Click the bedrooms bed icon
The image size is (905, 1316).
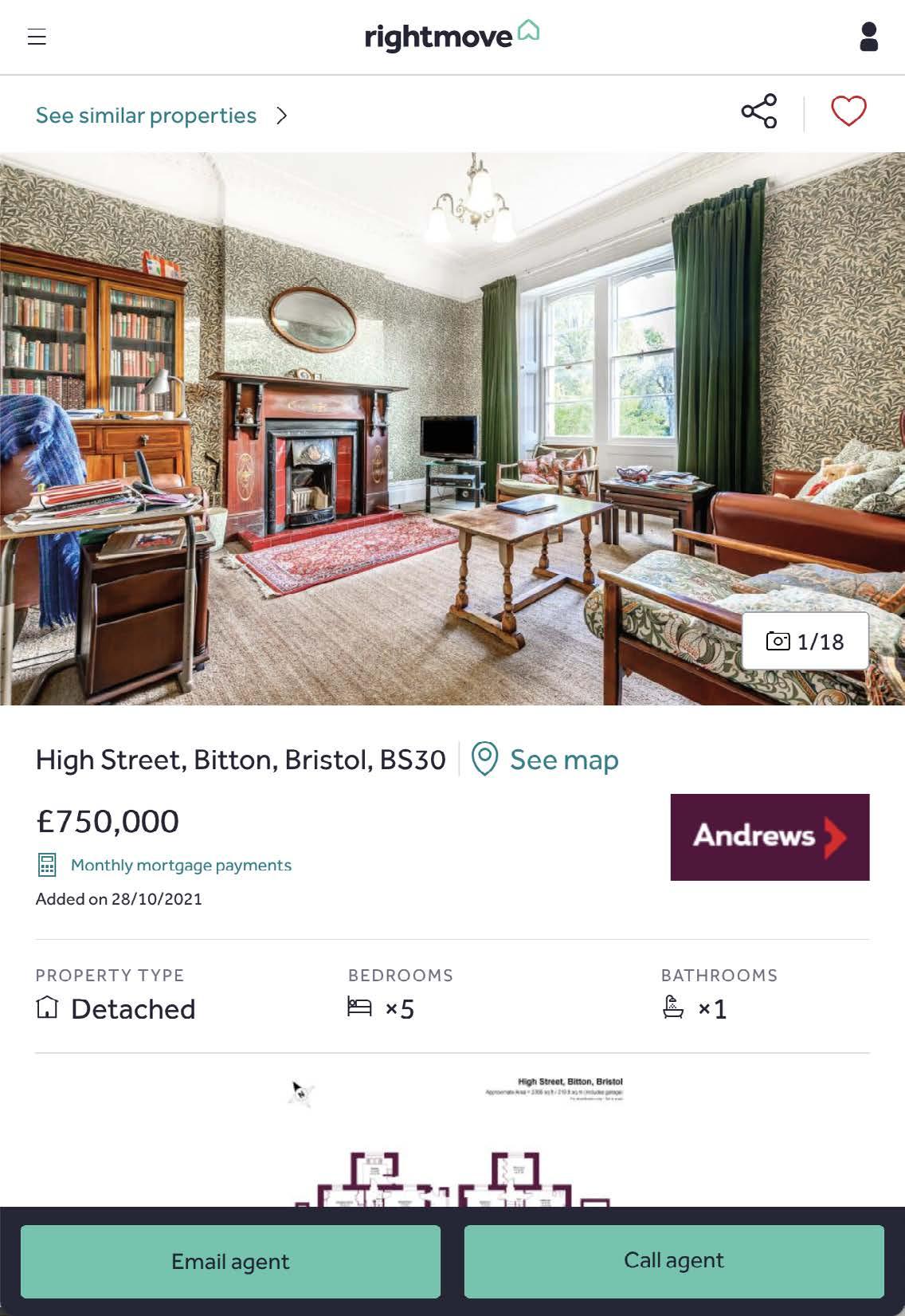[359, 1007]
